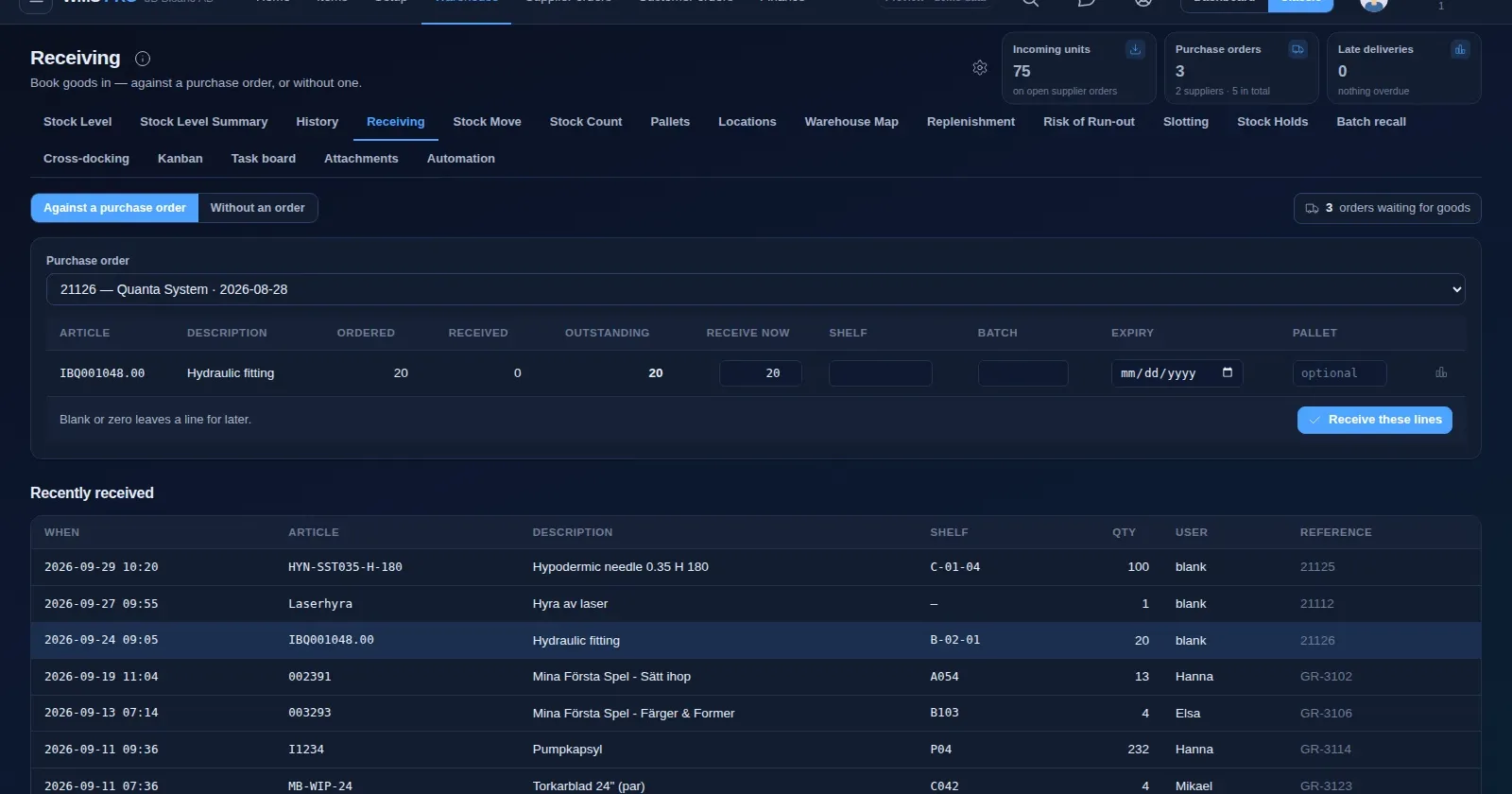Open reference GR-3106
Screen dimensions: 1512x794
1326,714
